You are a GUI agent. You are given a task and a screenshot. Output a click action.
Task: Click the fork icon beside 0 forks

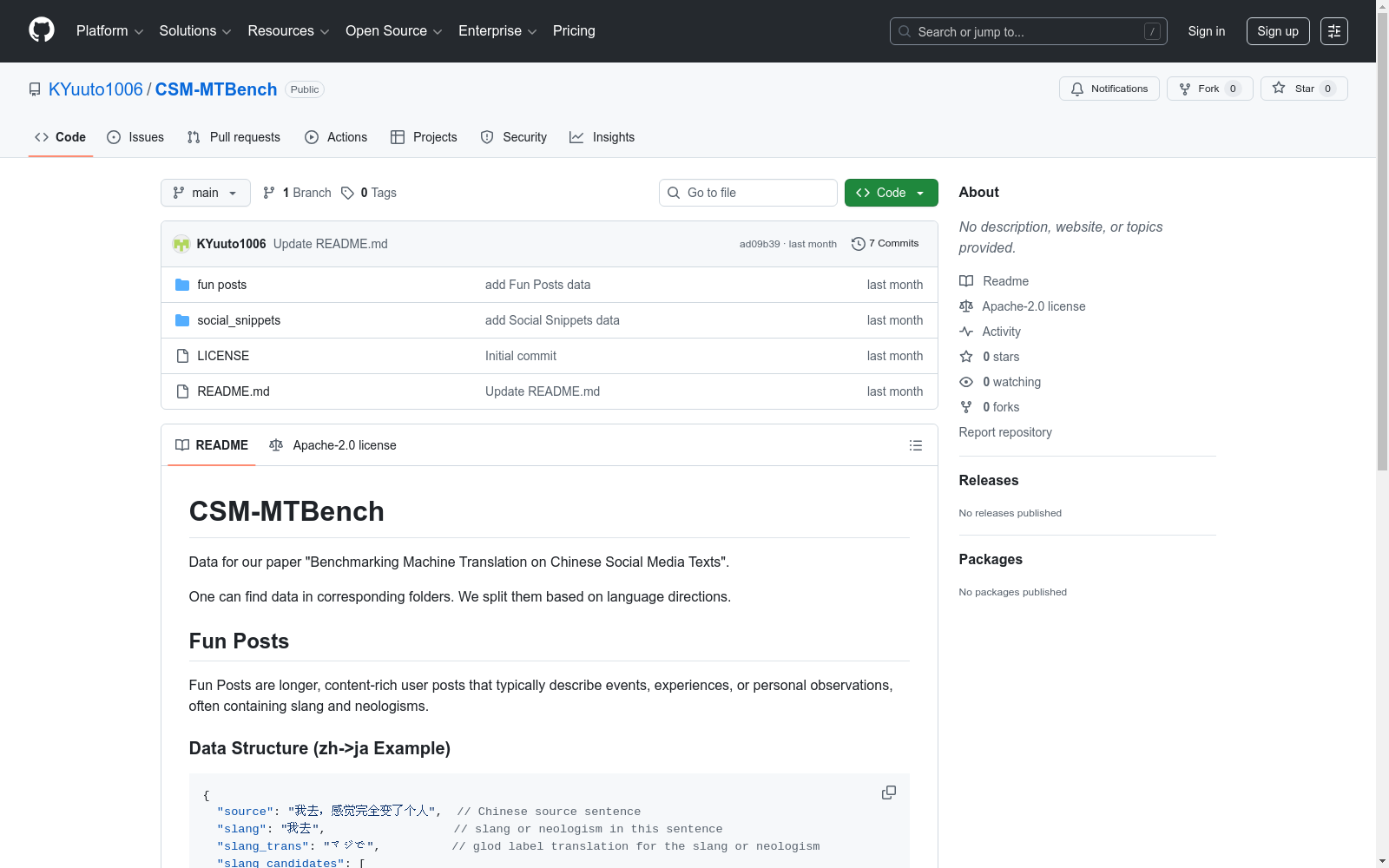[966, 407]
